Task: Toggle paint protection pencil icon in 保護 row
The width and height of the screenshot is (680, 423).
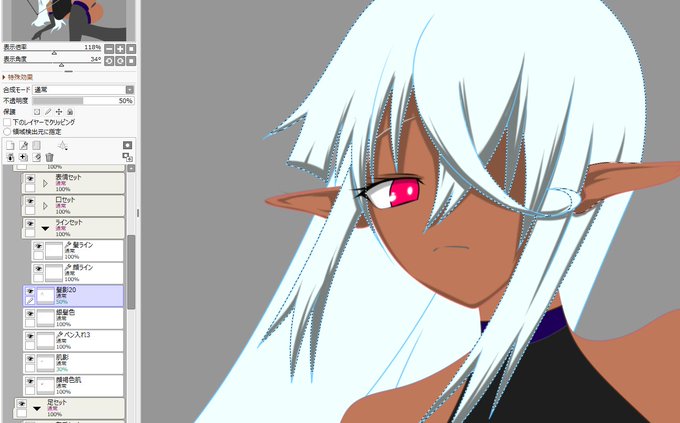Action: (x=48, y=112)
